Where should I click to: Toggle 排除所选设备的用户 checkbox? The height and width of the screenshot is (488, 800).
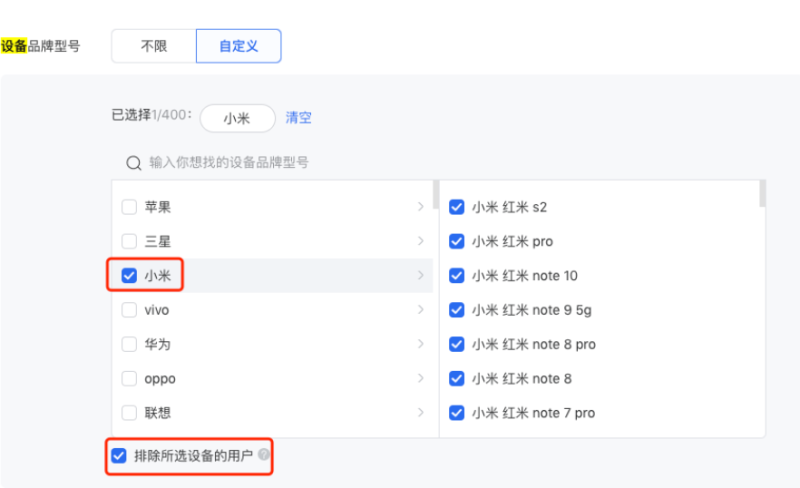click(x=119, y=455)
